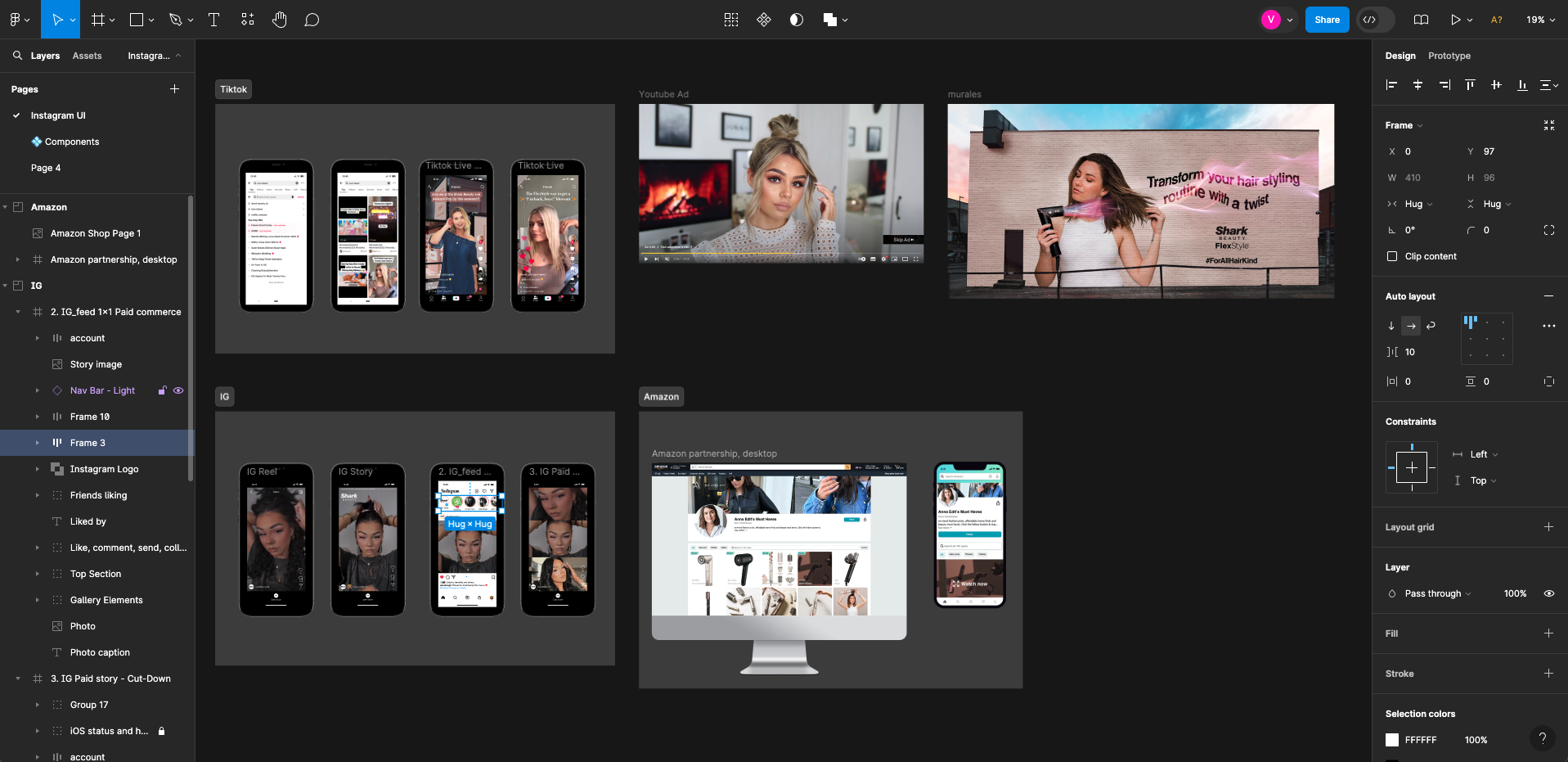
Task: Toggle visibility of Nav Bar - Light layer
Action: (178, 390)
